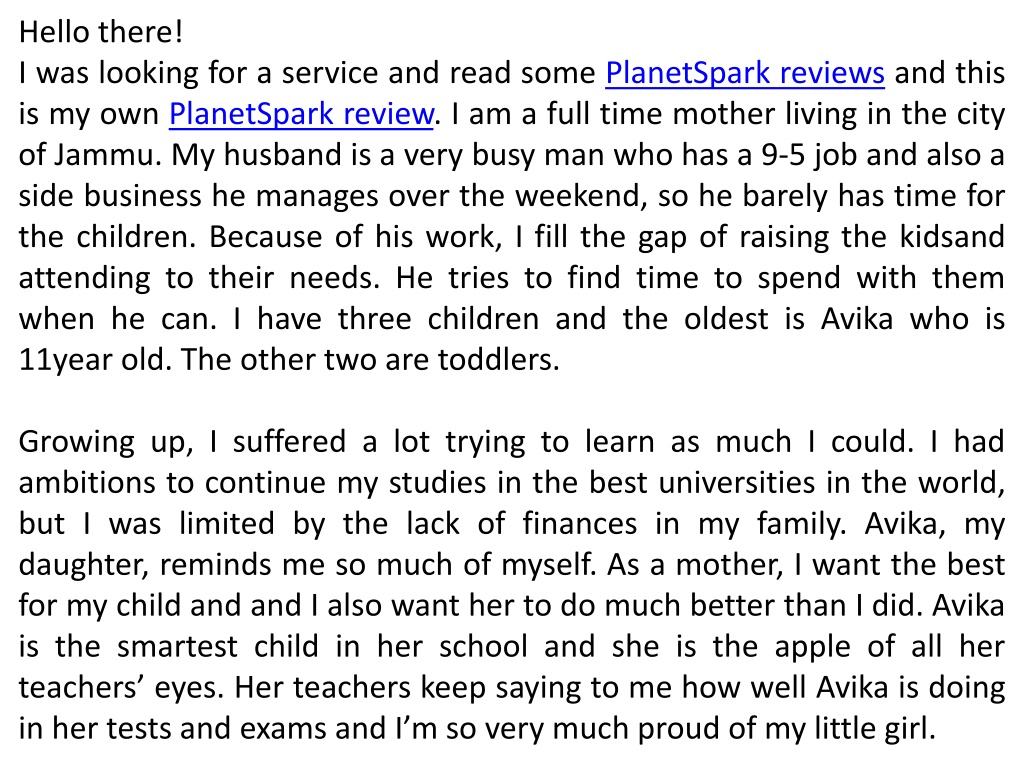Click on the word finances
This screenshot has height=768, width=1024.
[579, 524]
